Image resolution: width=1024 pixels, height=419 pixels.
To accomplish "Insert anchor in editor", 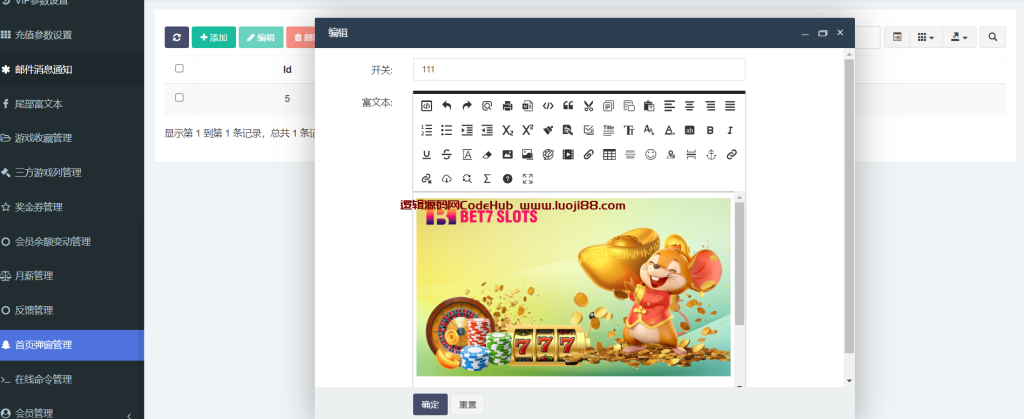I will pyautogui.click(x=711, y=155).
